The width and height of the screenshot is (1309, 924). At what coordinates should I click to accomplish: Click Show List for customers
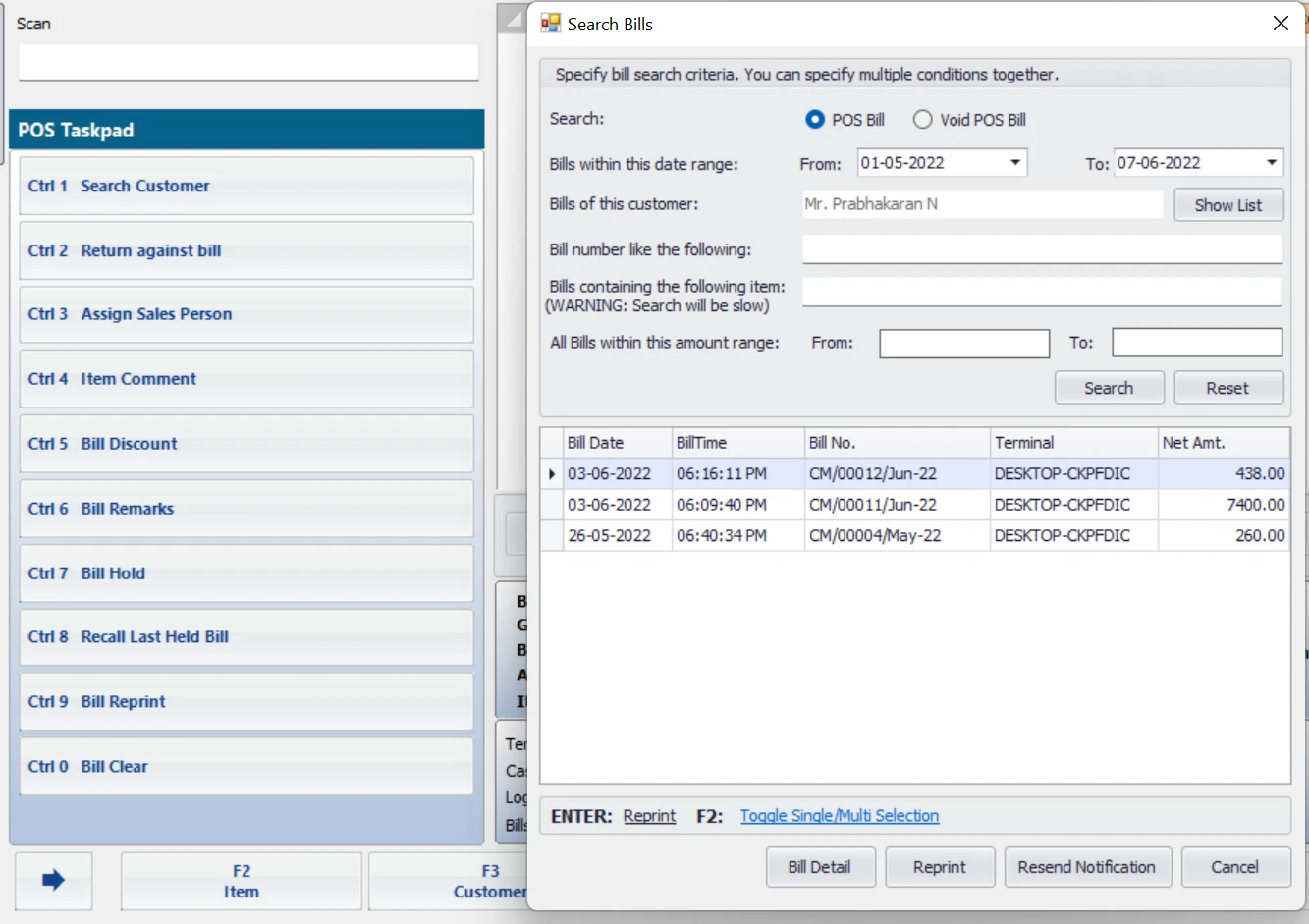coord(1227,205)
